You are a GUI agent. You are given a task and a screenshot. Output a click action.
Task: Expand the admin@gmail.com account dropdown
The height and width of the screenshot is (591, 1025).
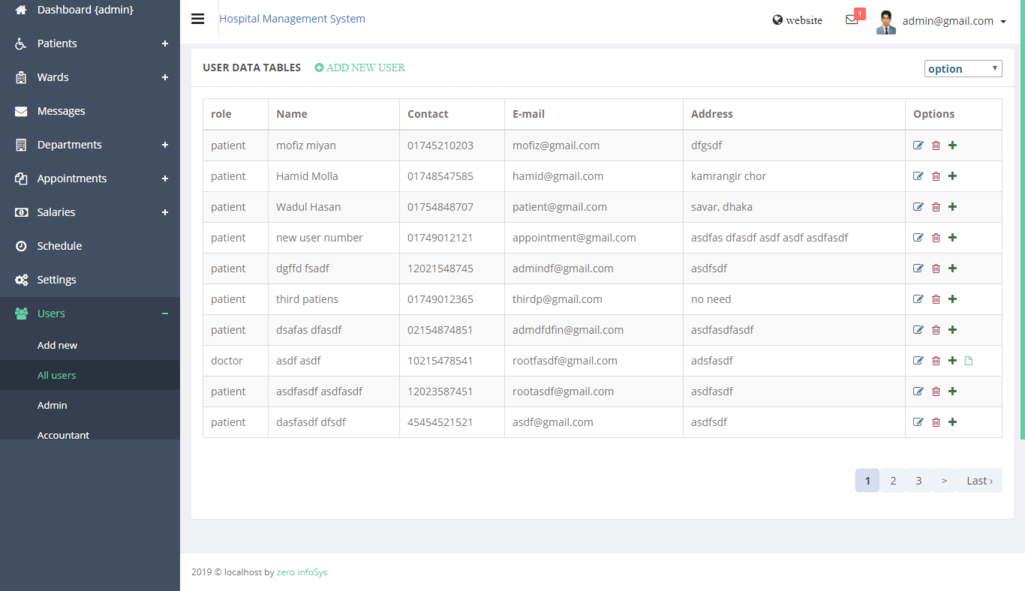954,21
